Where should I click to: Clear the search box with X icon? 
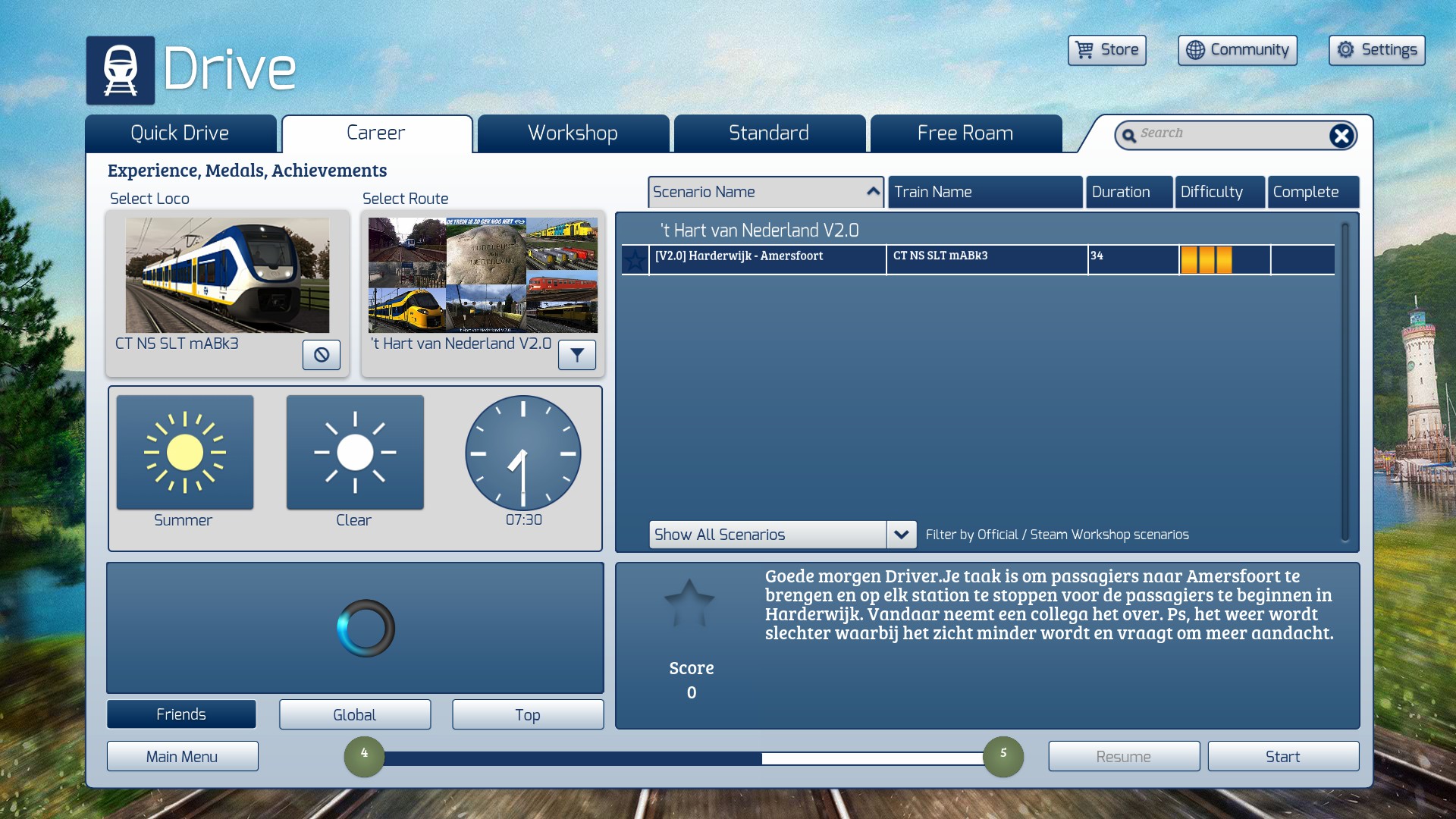point(1341,136)
